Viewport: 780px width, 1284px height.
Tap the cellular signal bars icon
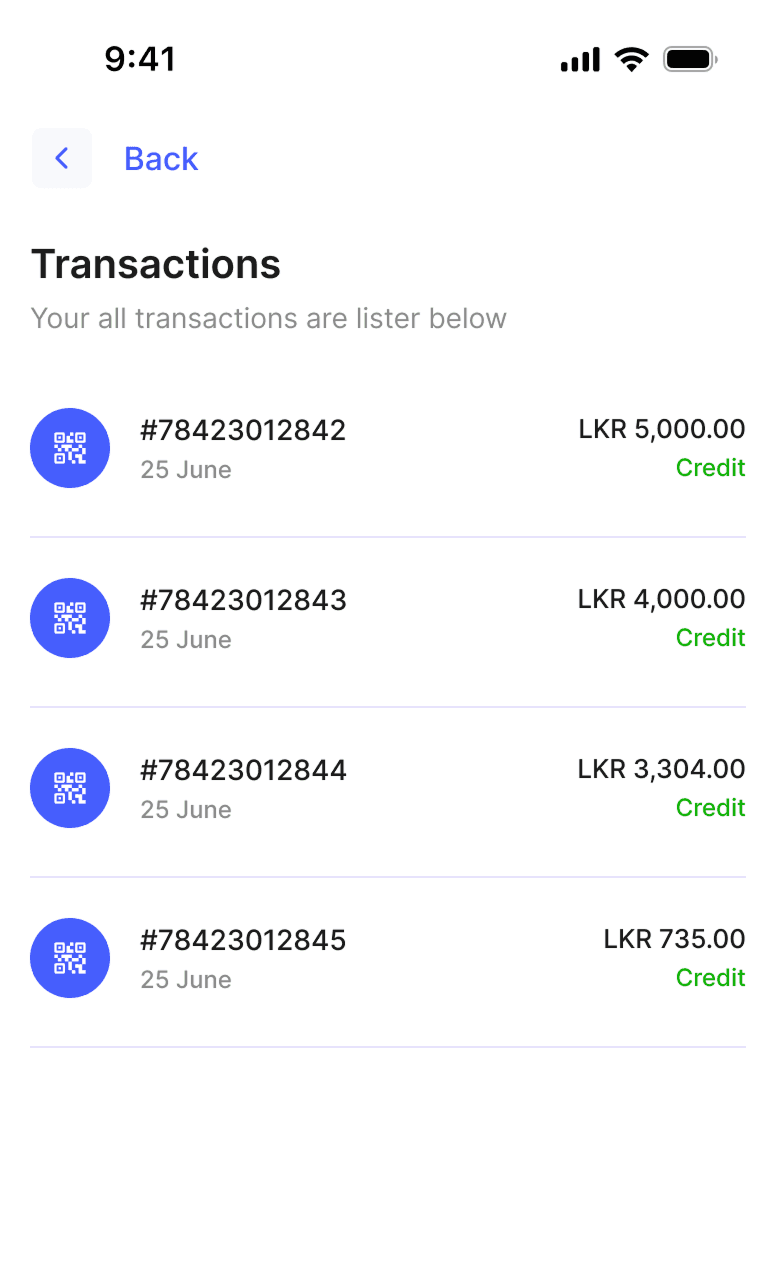coord(580,60)
